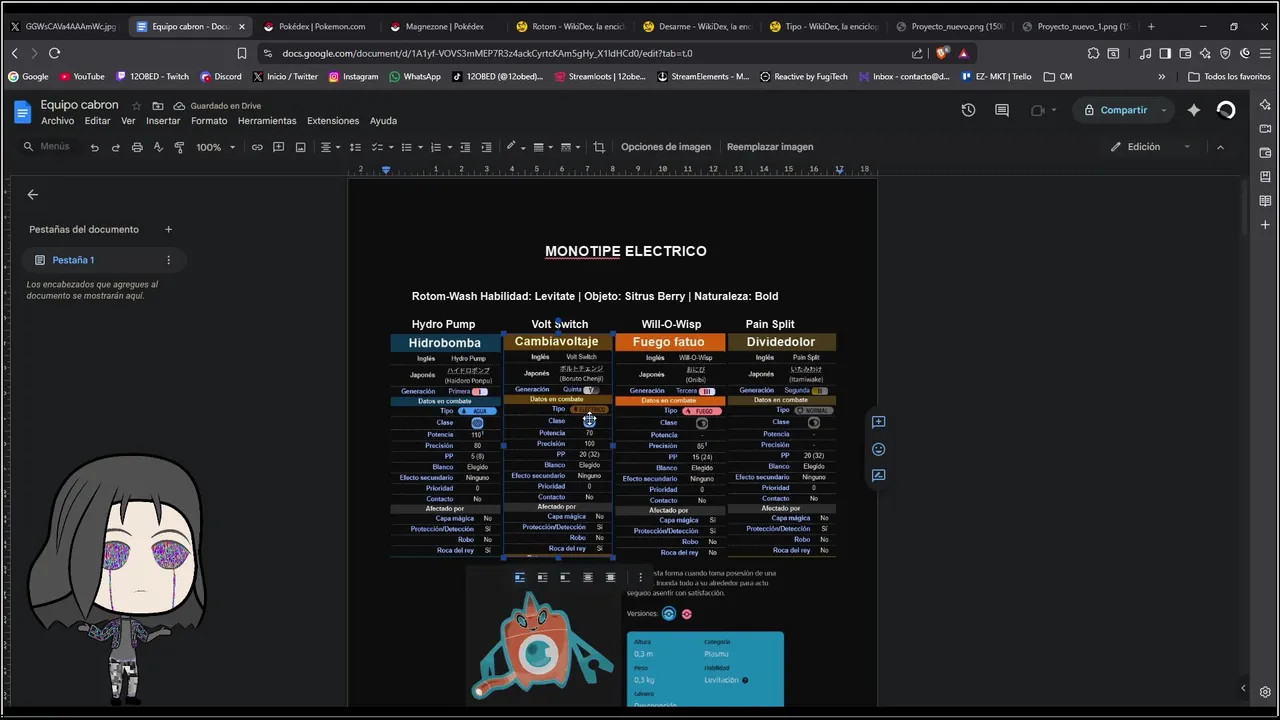Viewport: 1280px width, 720px height.
Task: Open the Archivo menu
Action: pyautogui.click(x=57, y=121)
